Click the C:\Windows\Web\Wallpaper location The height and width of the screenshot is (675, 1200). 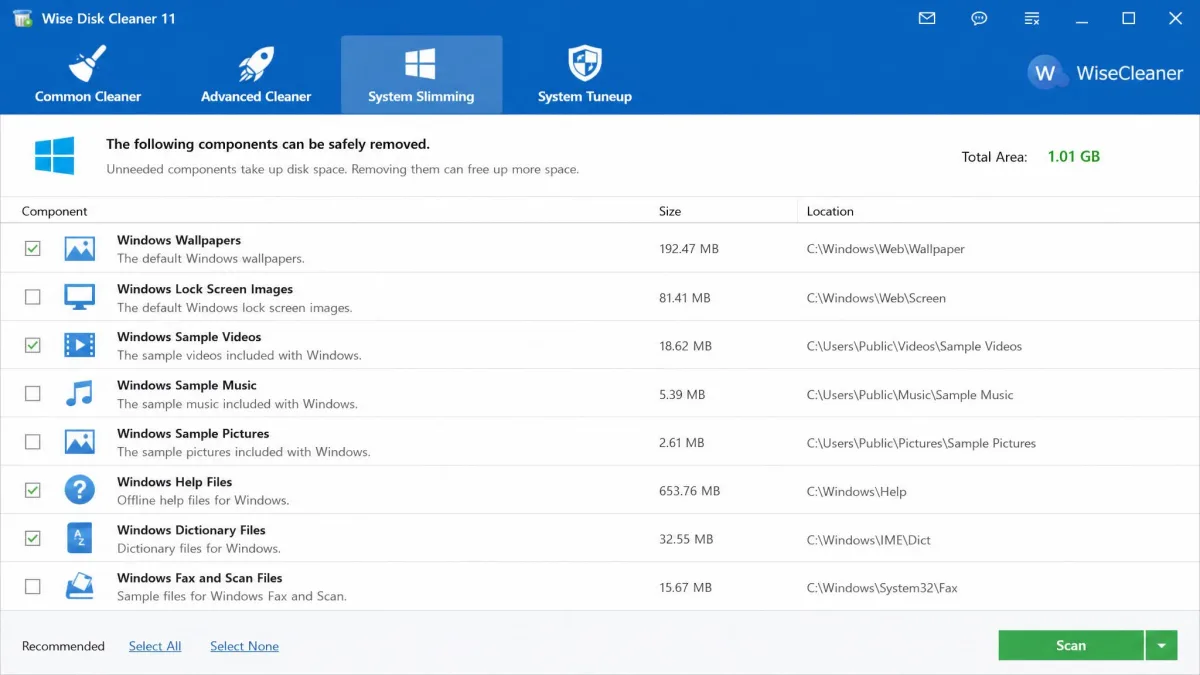click(x=886, y=249)
